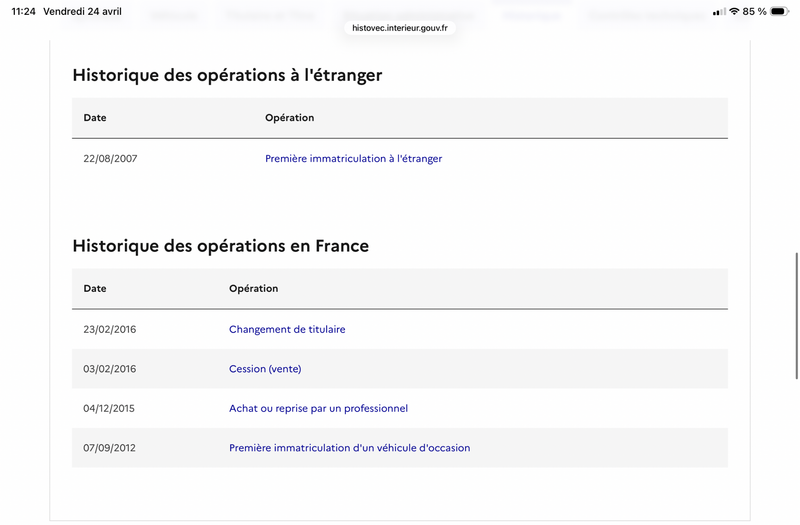This screenshot has width=800, height=525.
Task: Tap the Wi-Fi status icon
Action: tap(734, 11)
